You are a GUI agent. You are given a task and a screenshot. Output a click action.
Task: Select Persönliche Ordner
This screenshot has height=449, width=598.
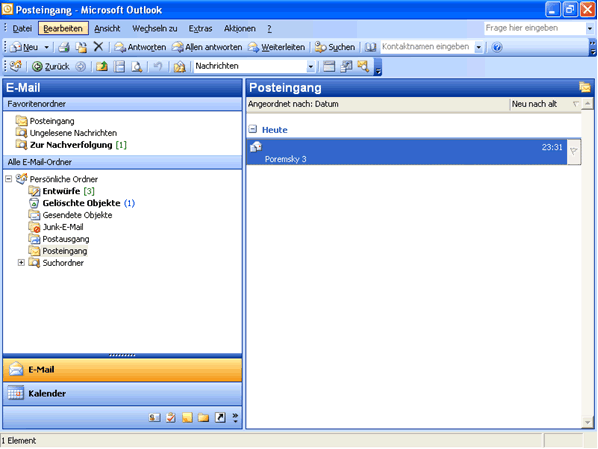click(57, 179)
